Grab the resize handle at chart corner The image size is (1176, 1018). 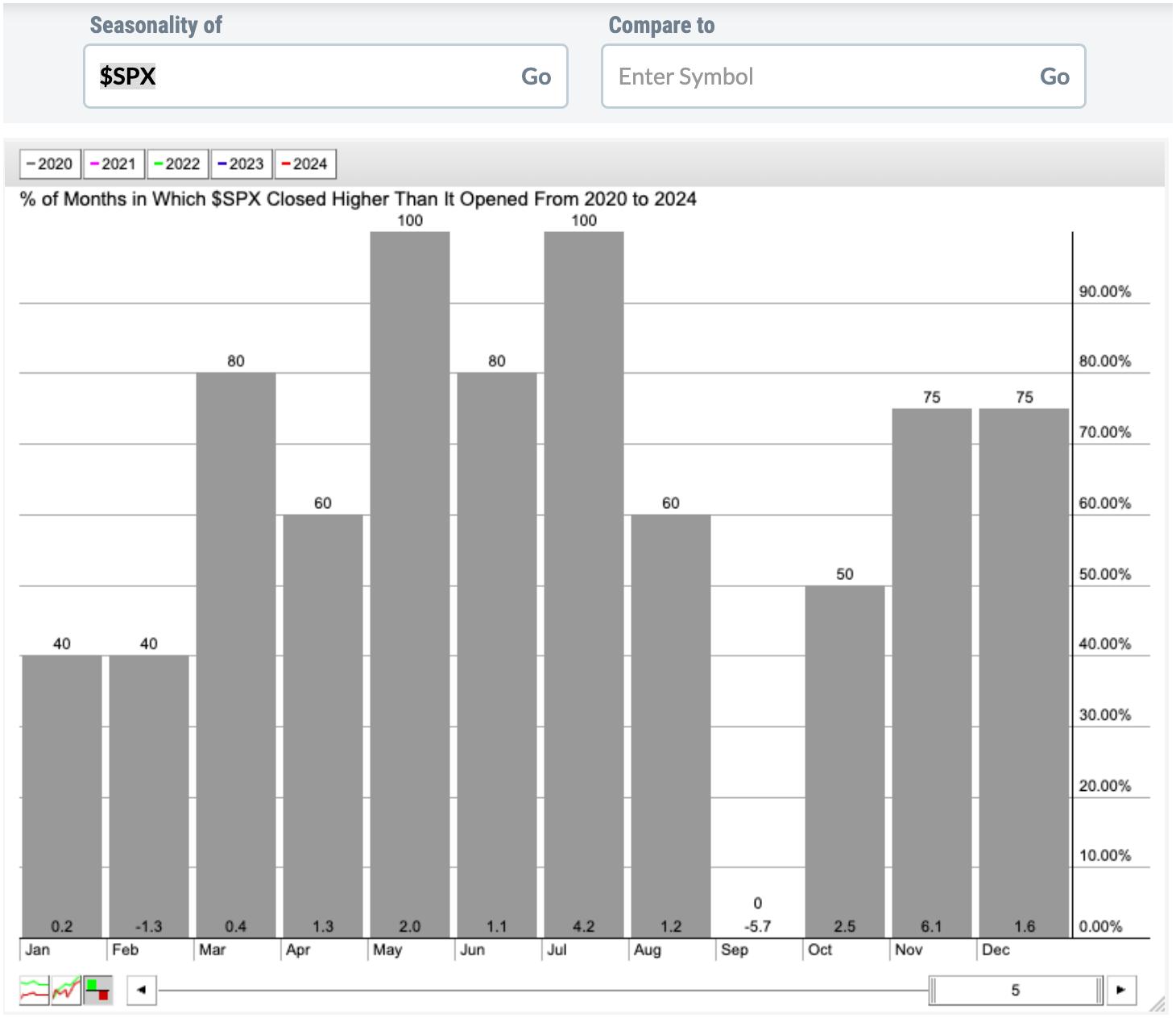(1157, 1004)
